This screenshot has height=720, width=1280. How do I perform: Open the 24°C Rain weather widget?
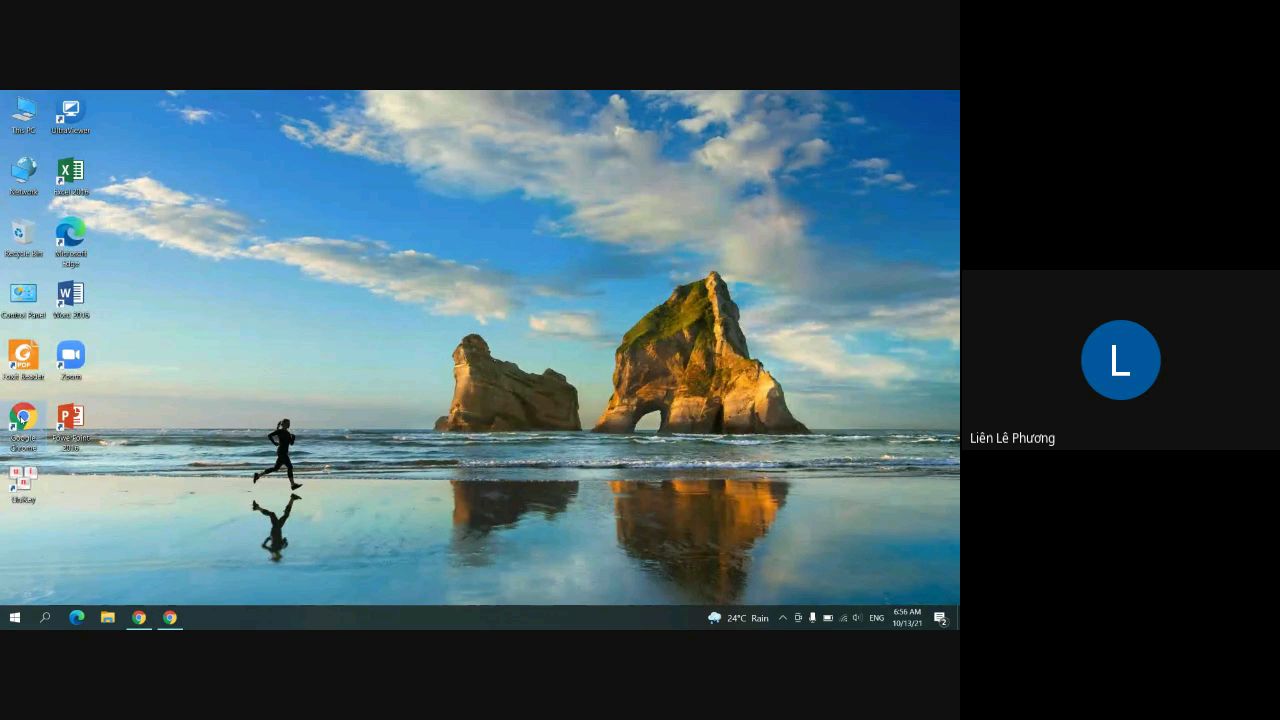click(x=738, y=618)
